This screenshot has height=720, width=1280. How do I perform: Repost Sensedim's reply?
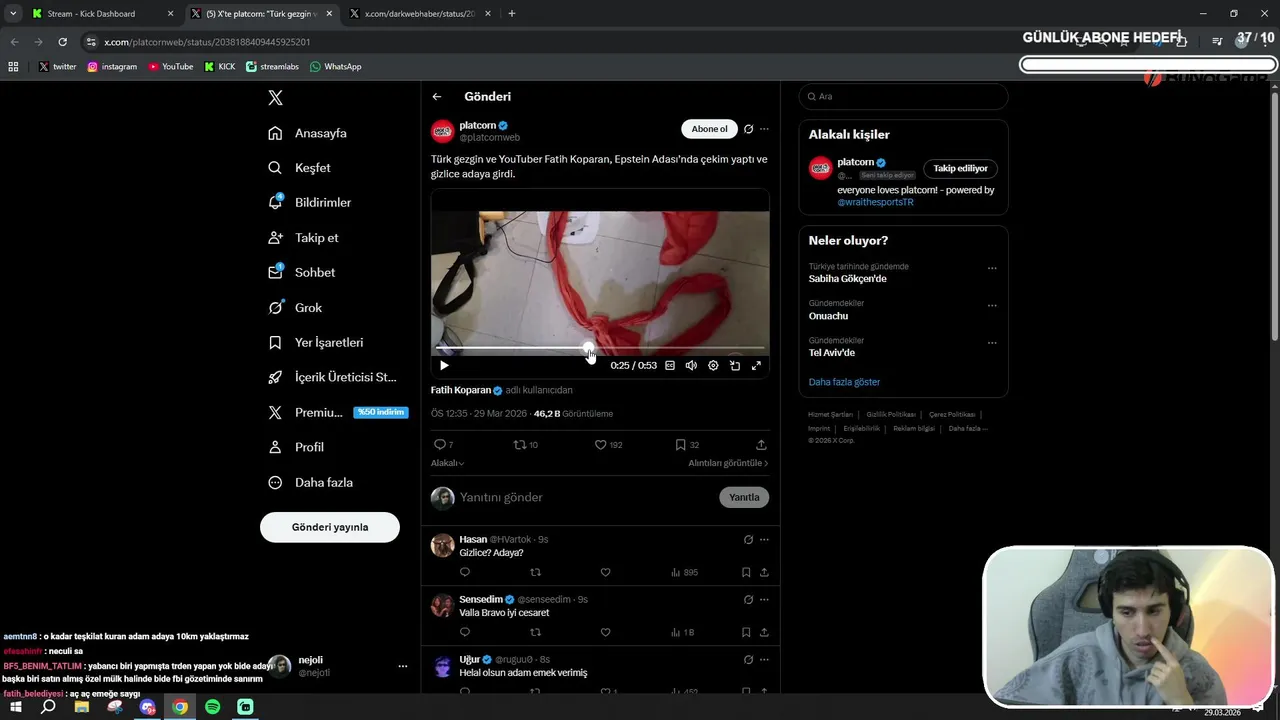point(535,632)
